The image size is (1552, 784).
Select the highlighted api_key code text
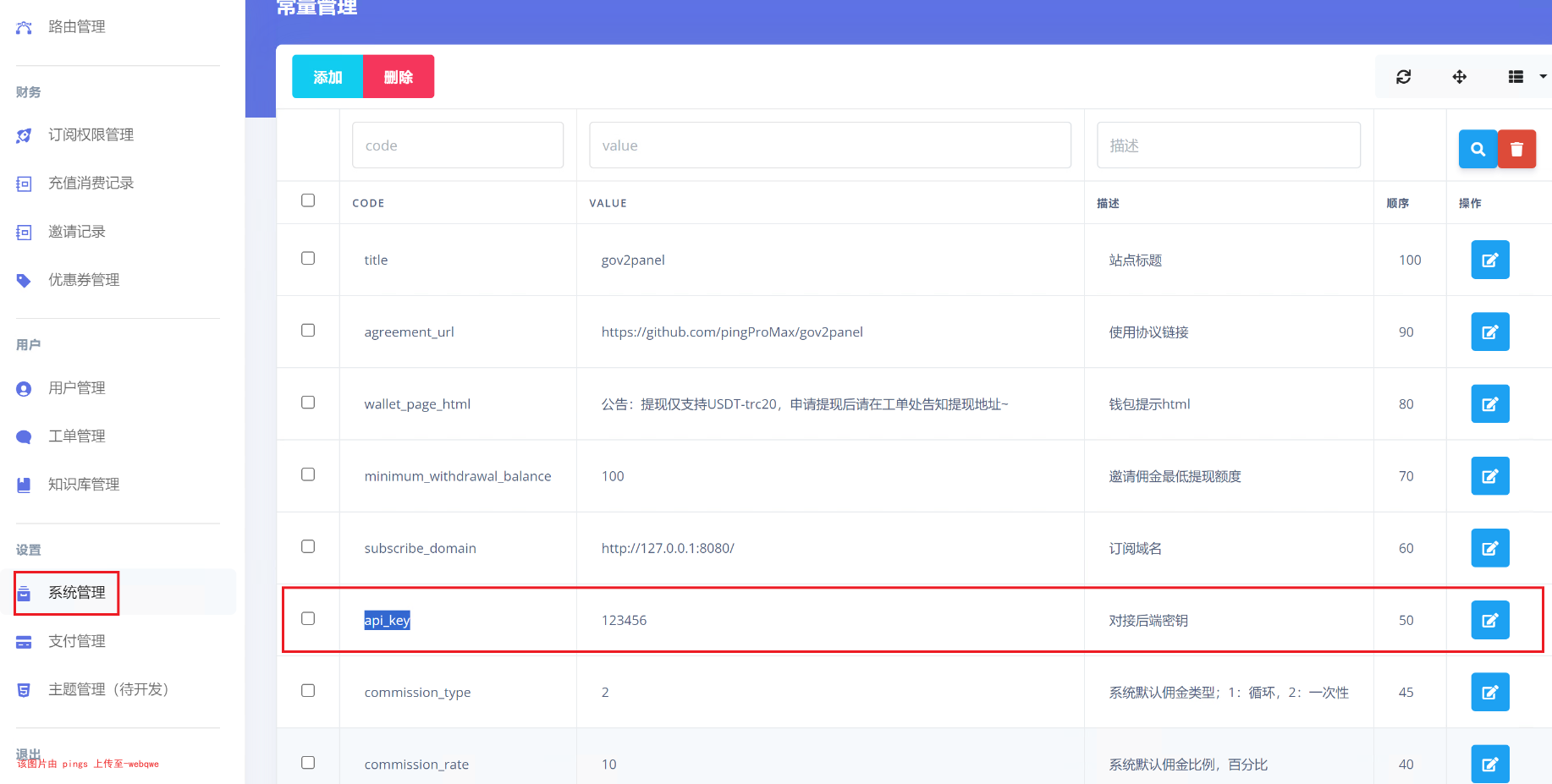(387, 620)
